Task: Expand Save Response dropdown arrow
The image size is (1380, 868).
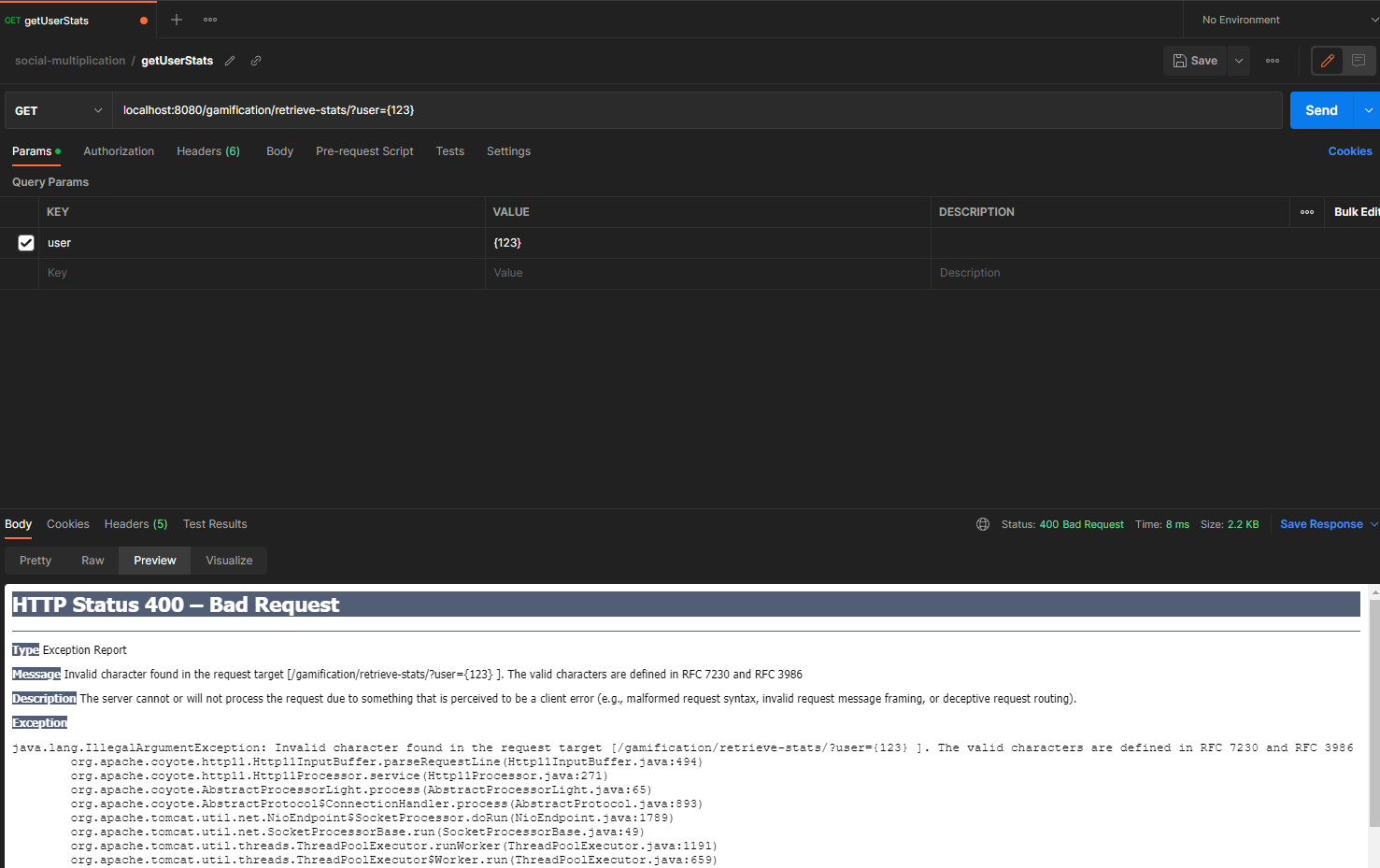Action: pos(1373,524)
